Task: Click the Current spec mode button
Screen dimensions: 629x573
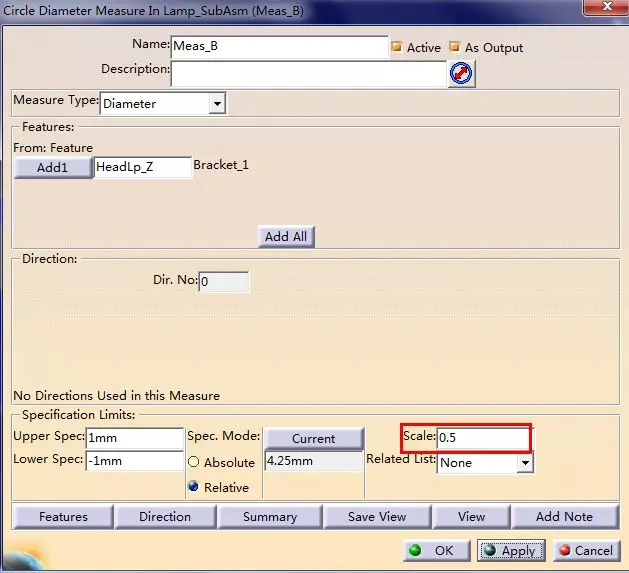Action: point(313,438)
